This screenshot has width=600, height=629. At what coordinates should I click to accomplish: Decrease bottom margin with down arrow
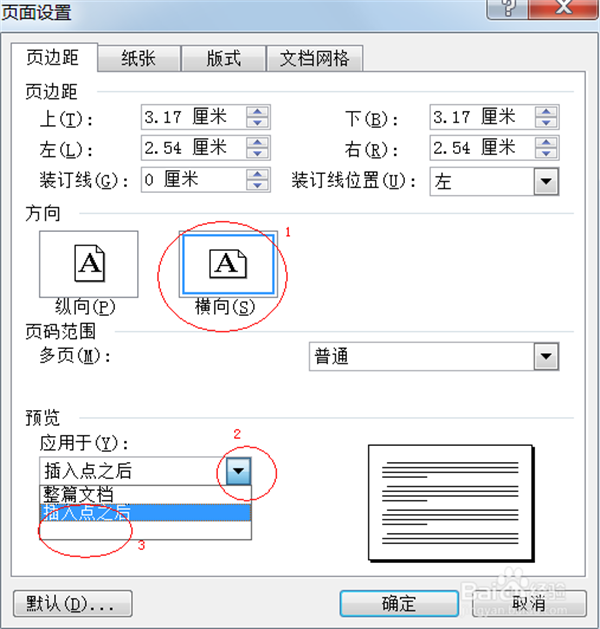[x=546, y=122]
